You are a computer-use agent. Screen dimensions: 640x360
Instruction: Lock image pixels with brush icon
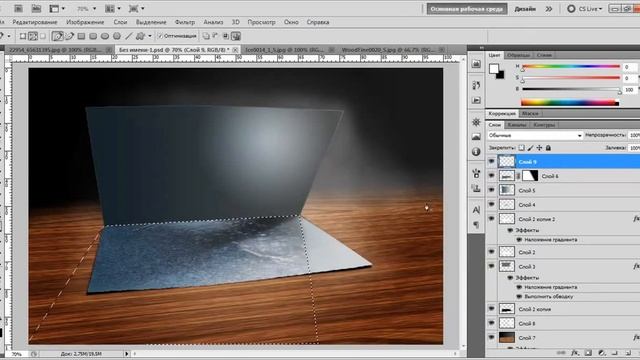[x=531, y=148]
